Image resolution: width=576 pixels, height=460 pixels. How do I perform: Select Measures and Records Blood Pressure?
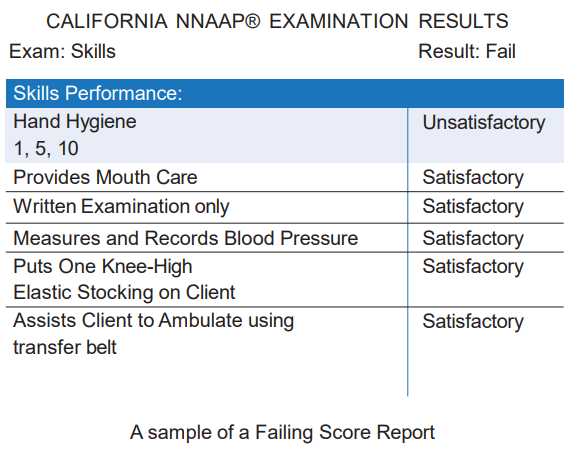coord(186,238)
